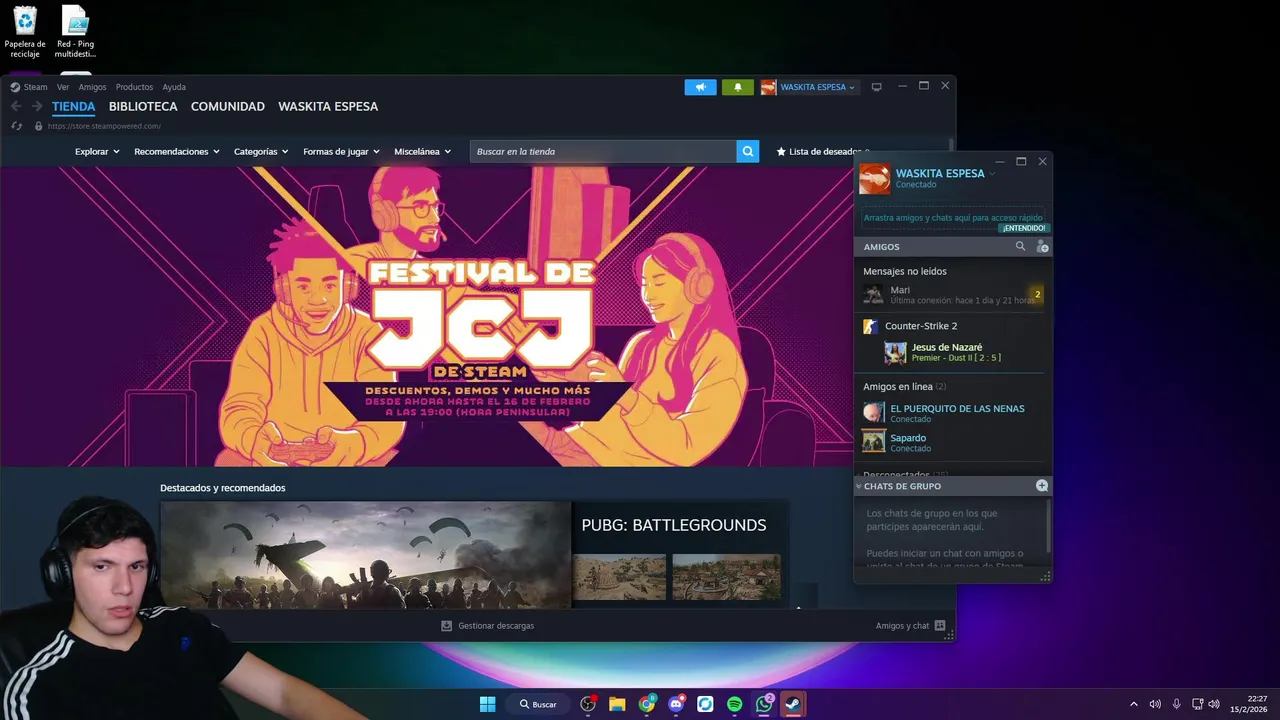Click the forward navigation arrow in Steam
Screen dimensions: 1280x720
coord(37,107)
